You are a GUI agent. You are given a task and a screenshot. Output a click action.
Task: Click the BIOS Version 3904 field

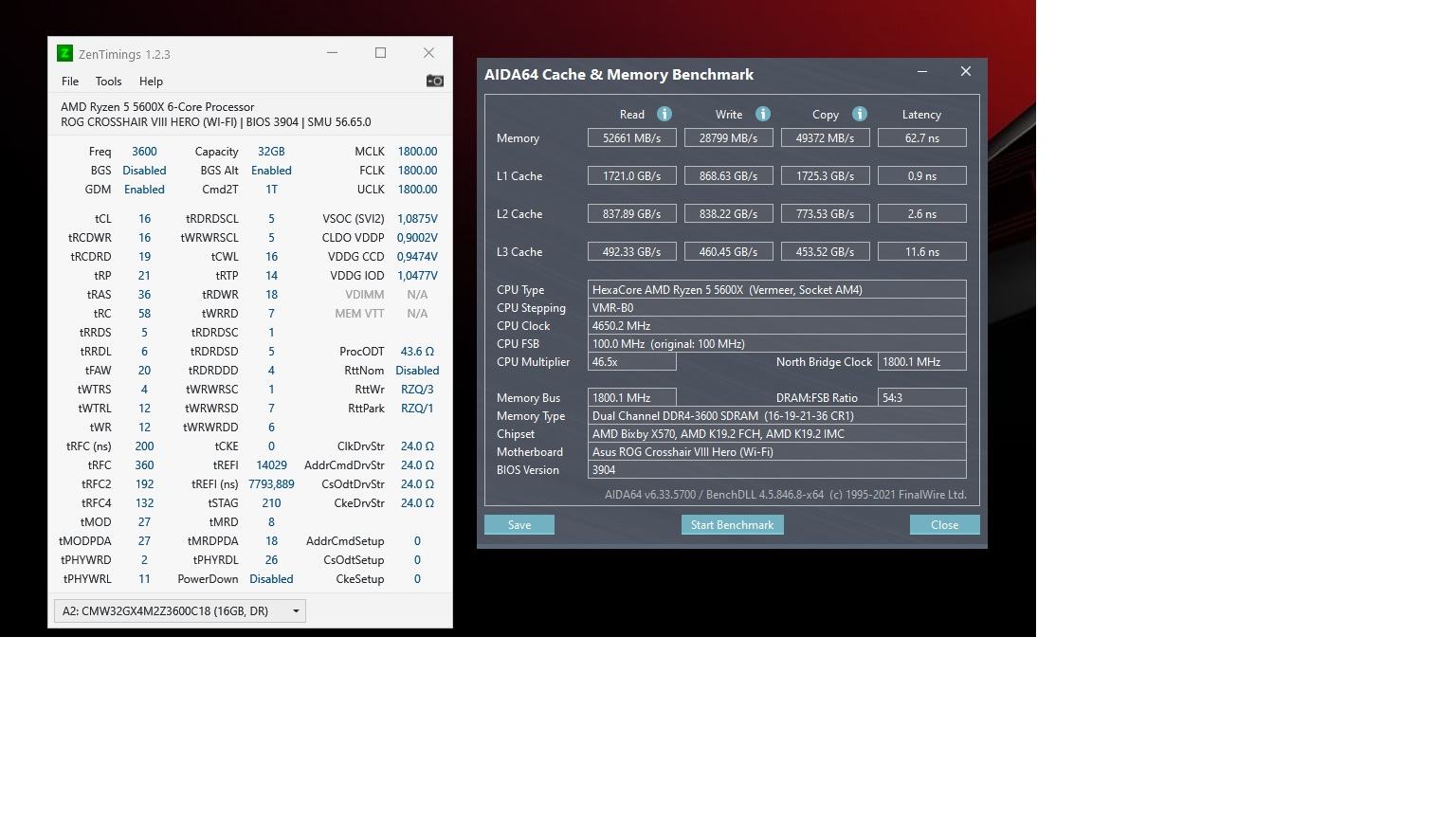click(776, 470)
